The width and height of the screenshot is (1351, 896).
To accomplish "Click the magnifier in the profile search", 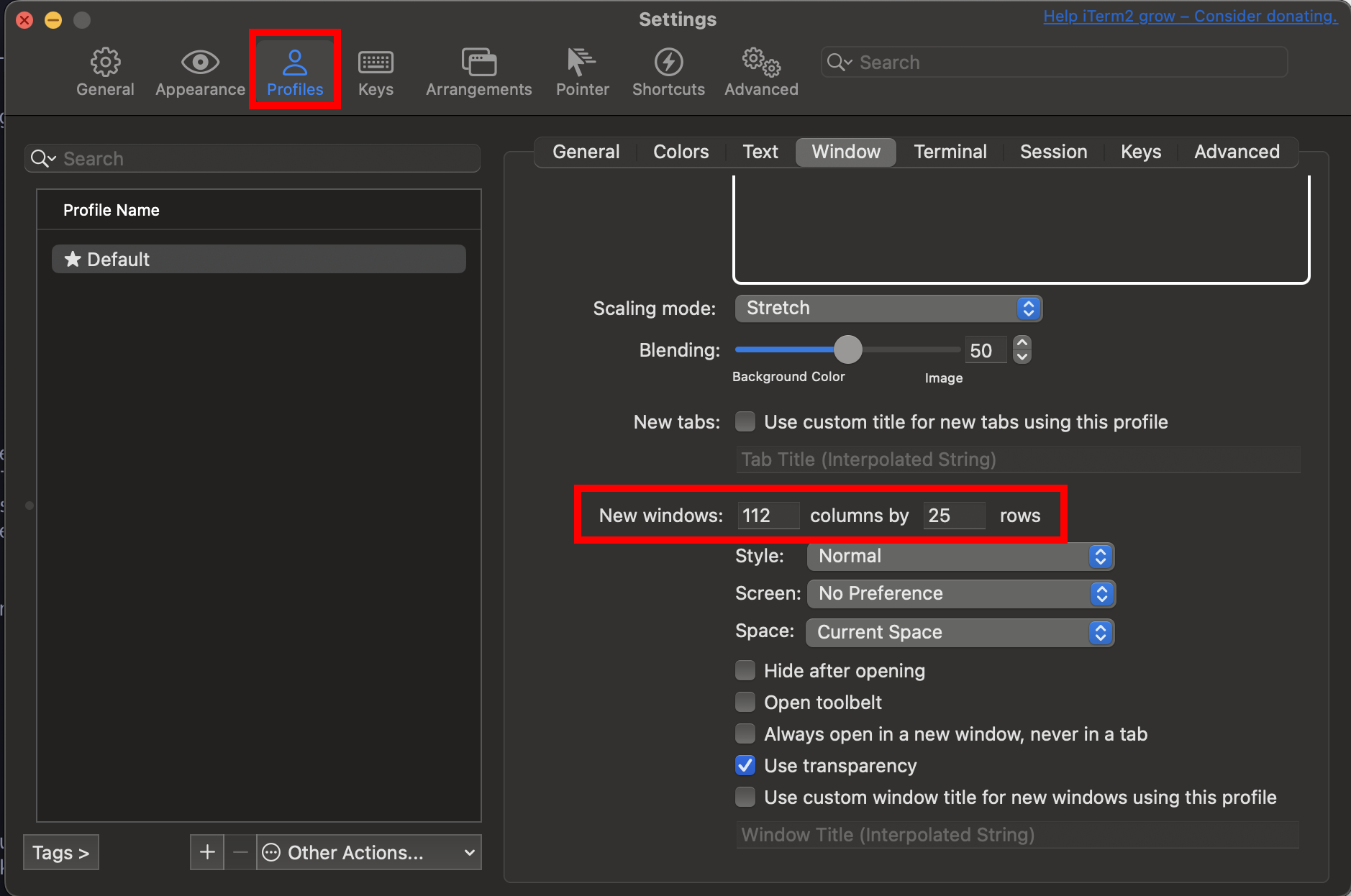I will tap(43, 159).
